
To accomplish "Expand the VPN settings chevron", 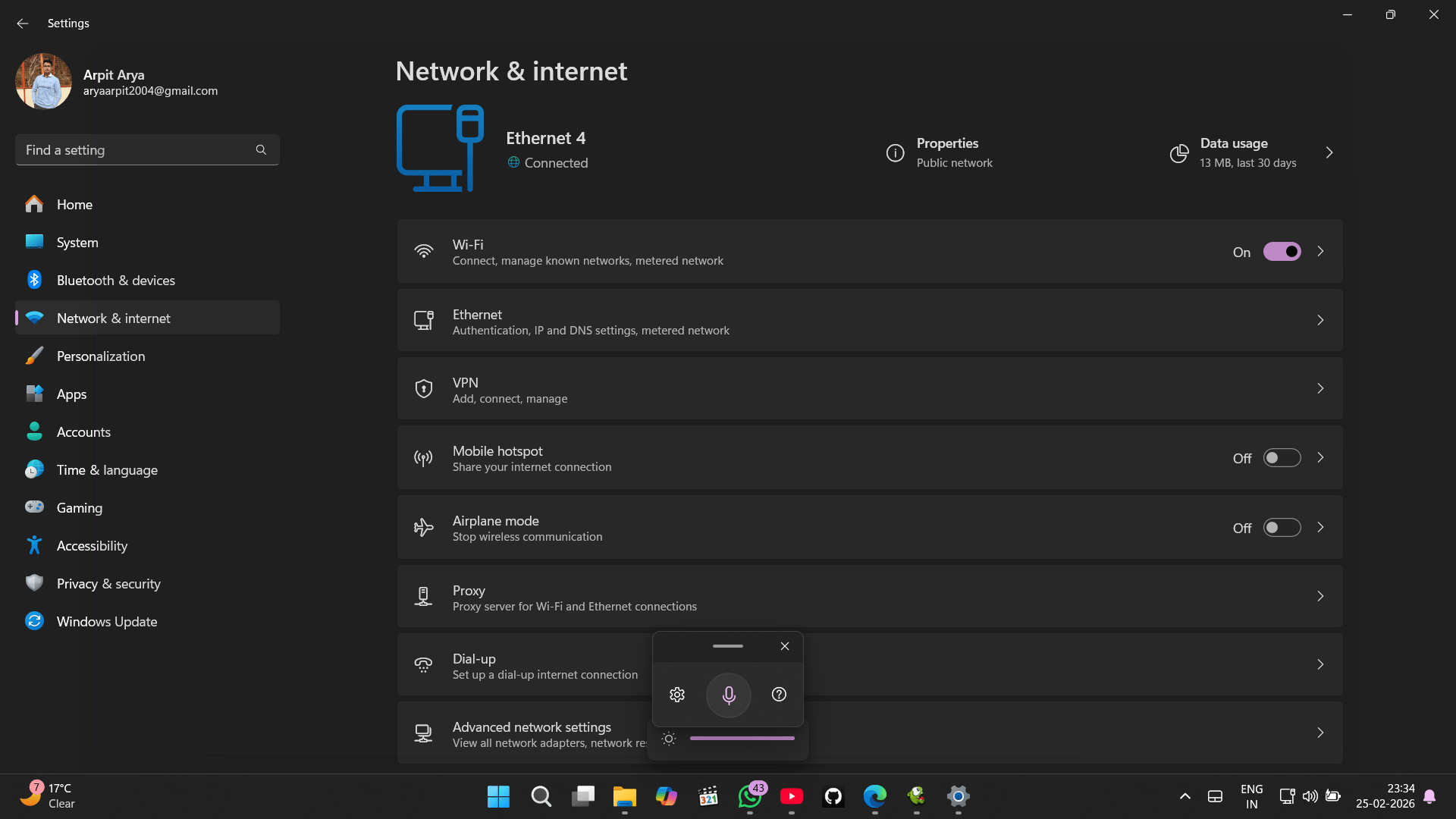I will pyautogui.click(x=1320, y=389).
